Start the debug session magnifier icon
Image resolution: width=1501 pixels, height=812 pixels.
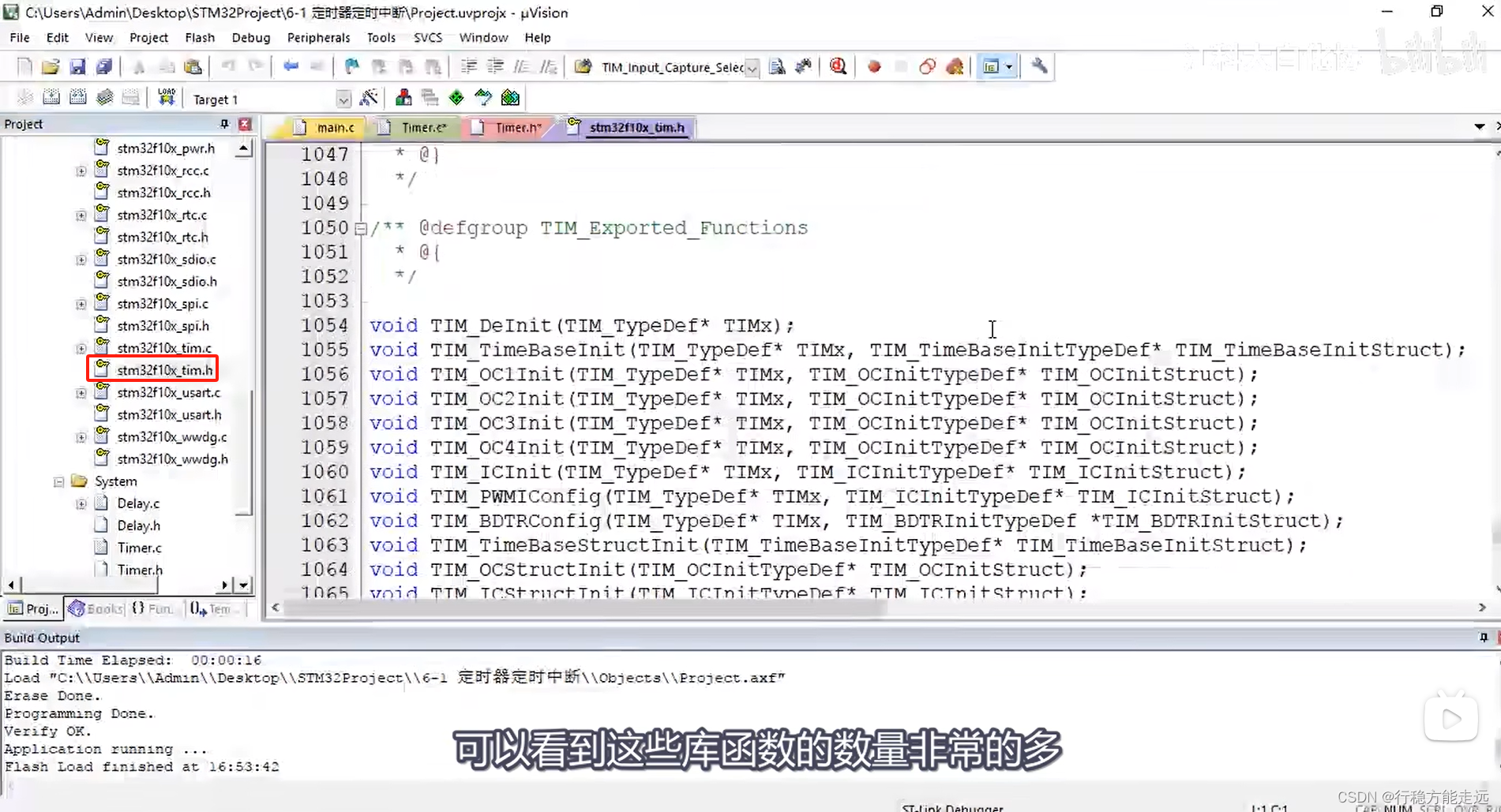[839, 67]
